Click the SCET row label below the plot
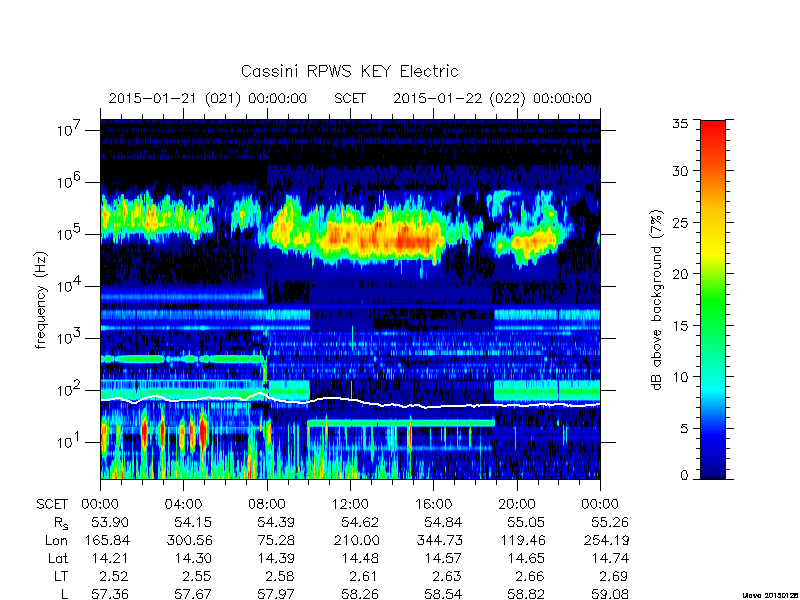This screenshot has width=800, height=600. [x=52, y=505]
